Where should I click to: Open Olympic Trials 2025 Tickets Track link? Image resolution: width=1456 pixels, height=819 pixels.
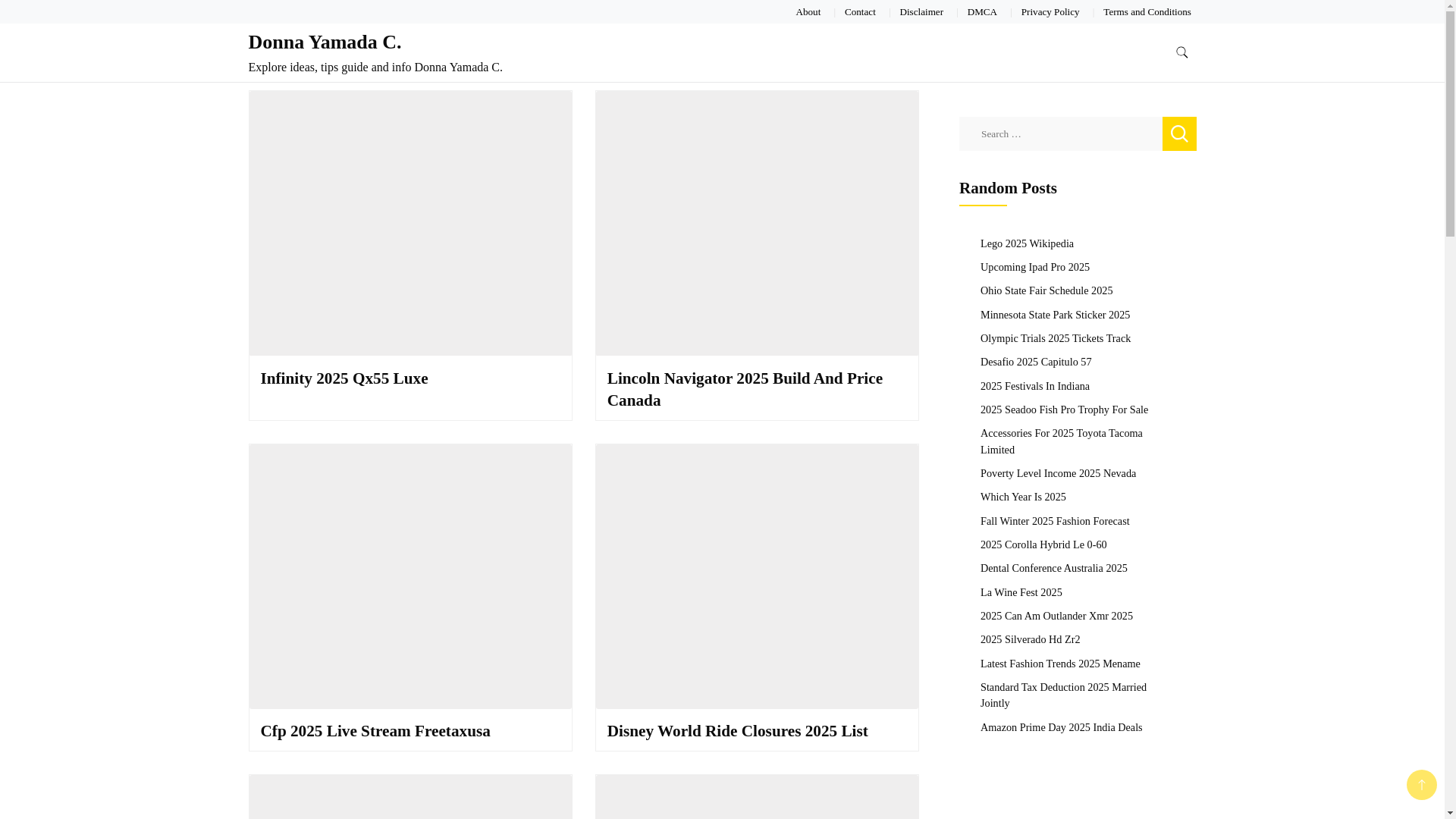tap(1055, 338)
